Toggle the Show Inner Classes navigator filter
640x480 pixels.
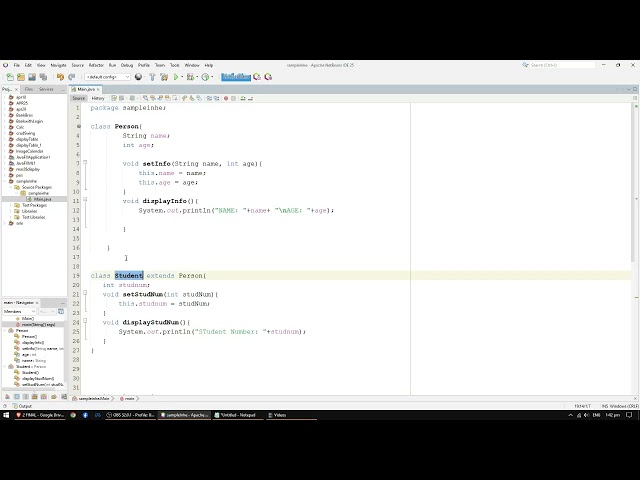(44, 397)
